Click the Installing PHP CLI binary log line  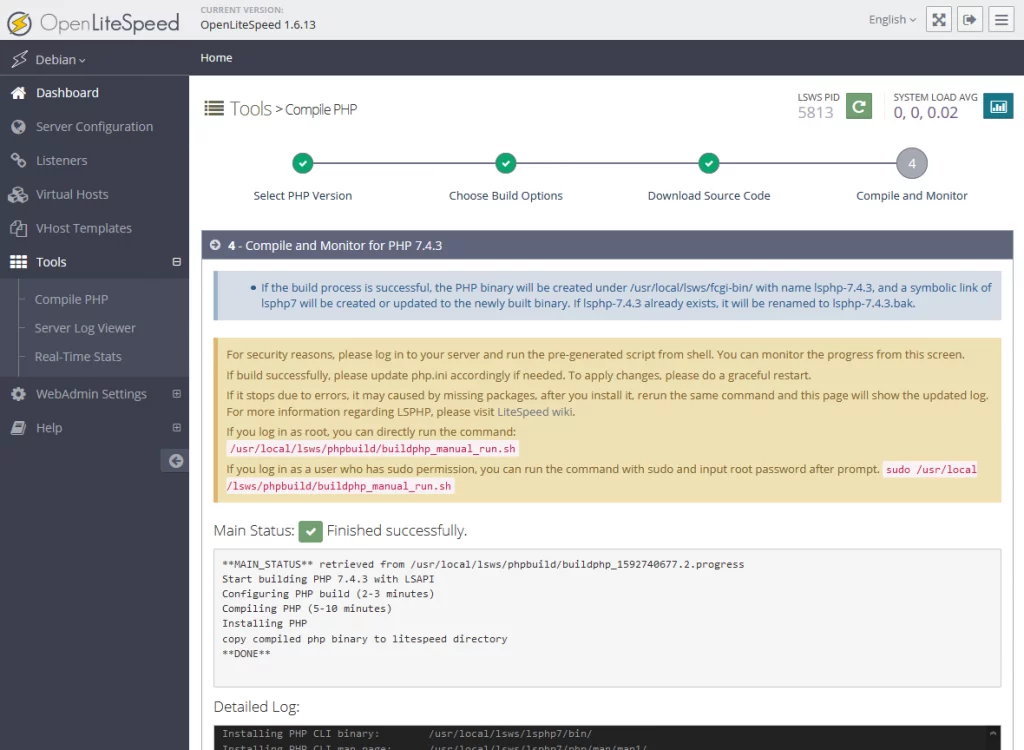[407, 734]
